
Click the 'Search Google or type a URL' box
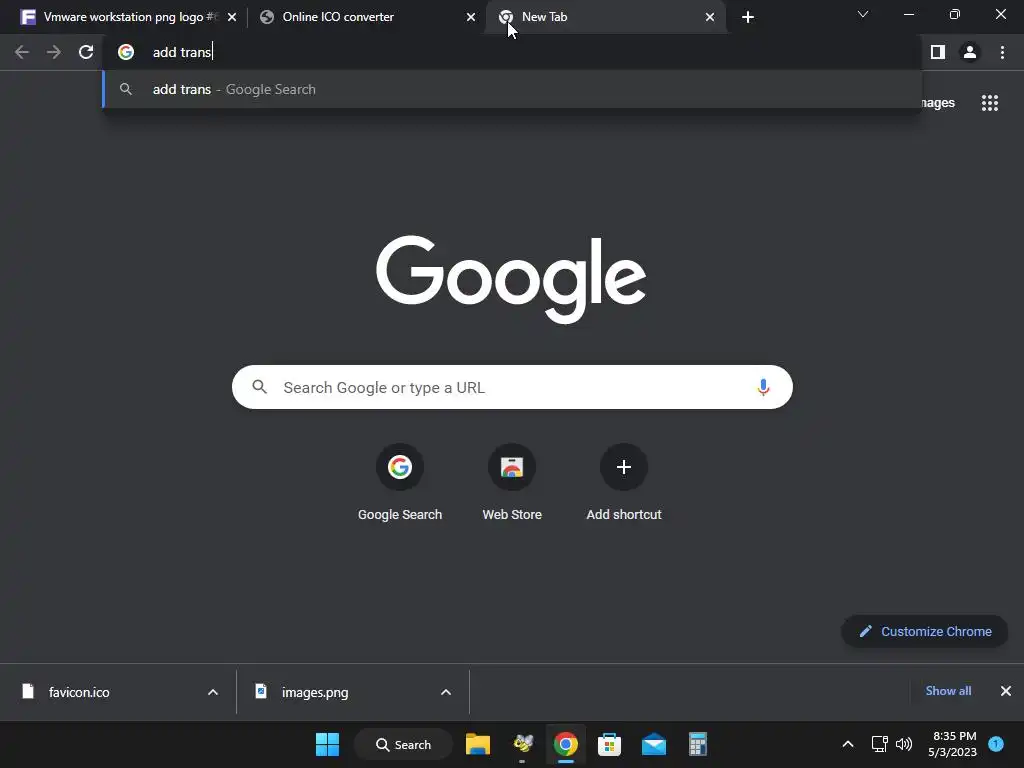click(x=512, y=387)
